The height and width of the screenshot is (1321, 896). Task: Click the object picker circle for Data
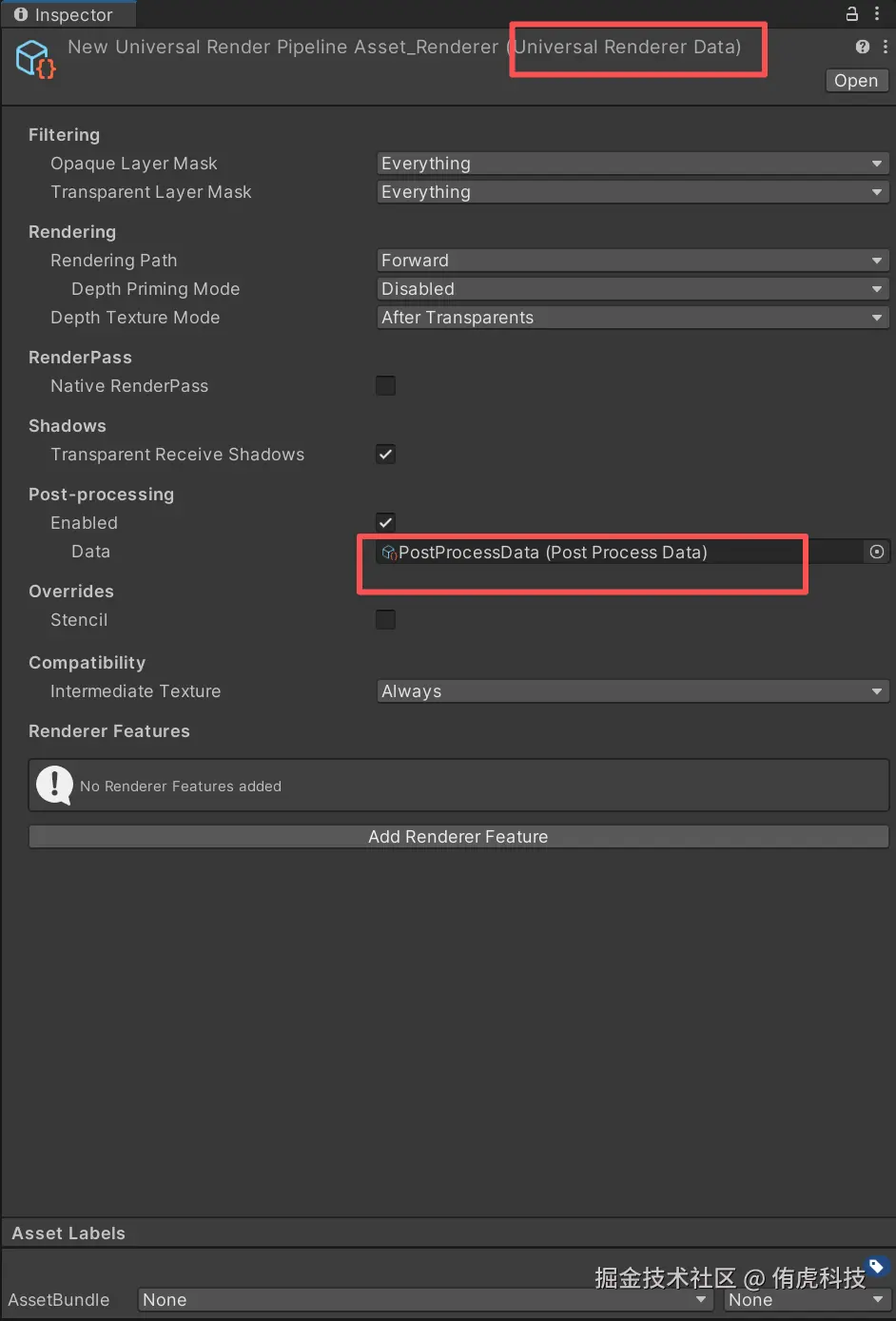877,552
